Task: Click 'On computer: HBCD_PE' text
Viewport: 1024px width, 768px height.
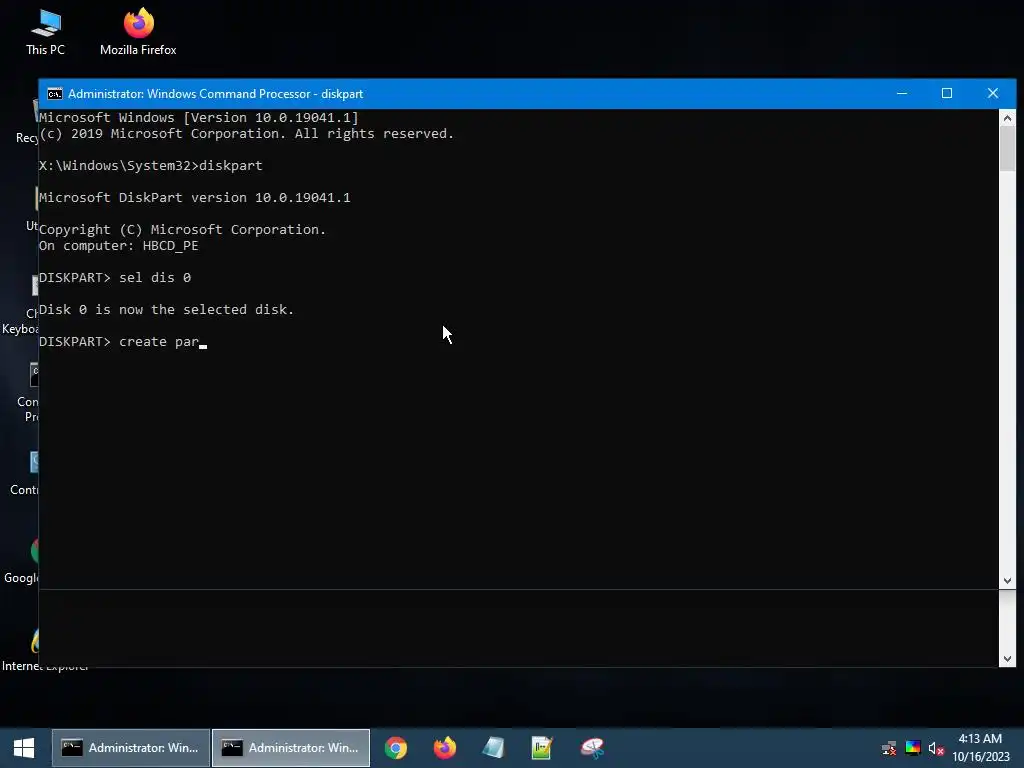Action: [x=119, y=246]
